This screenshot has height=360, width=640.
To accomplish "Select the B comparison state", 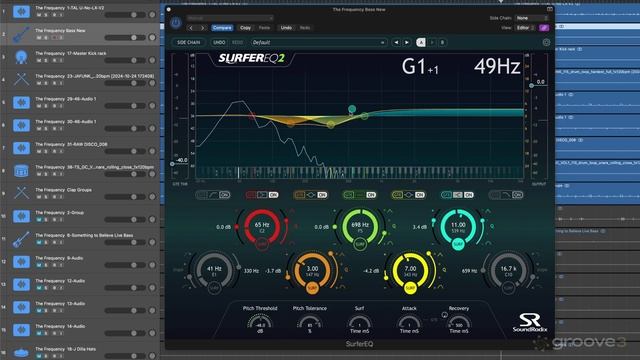I will click(442, 42).
